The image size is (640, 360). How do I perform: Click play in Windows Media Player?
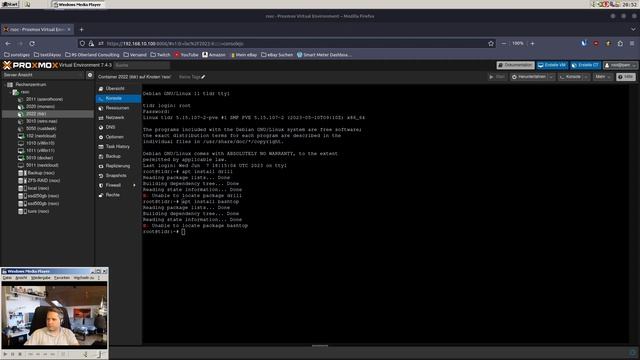click(x=5, y=354)
